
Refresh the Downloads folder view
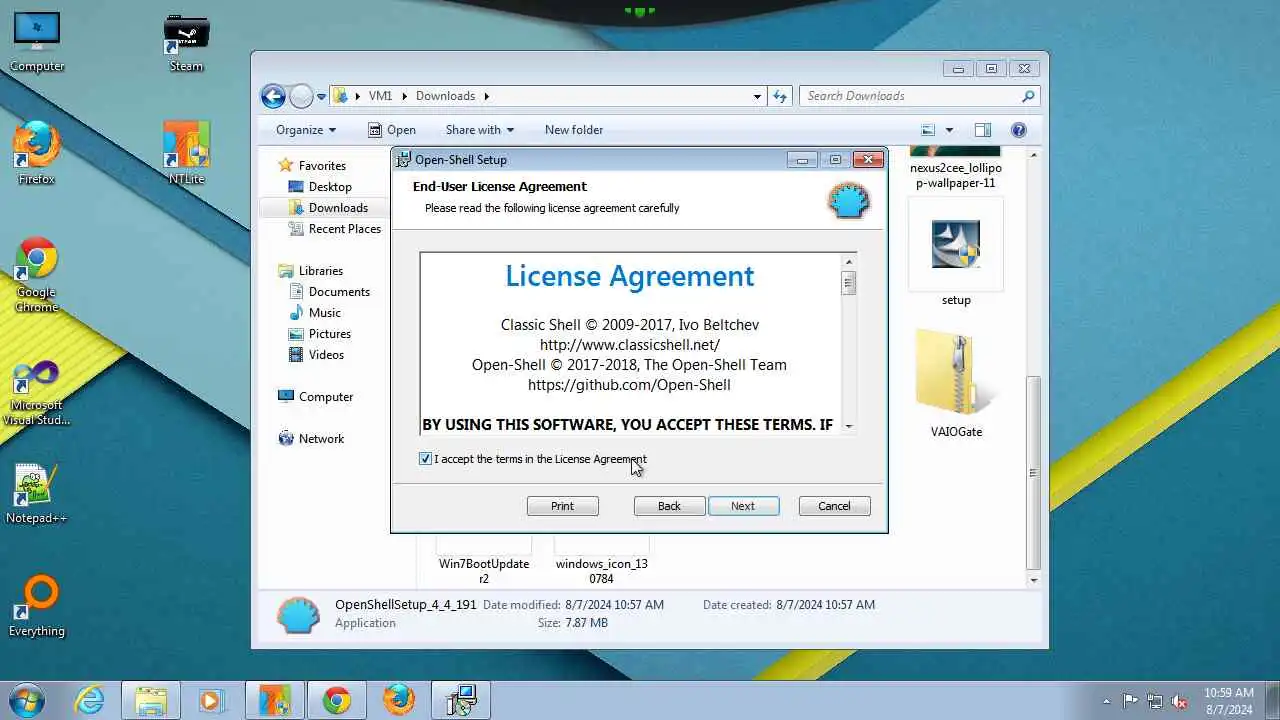(x=781, y=96)
